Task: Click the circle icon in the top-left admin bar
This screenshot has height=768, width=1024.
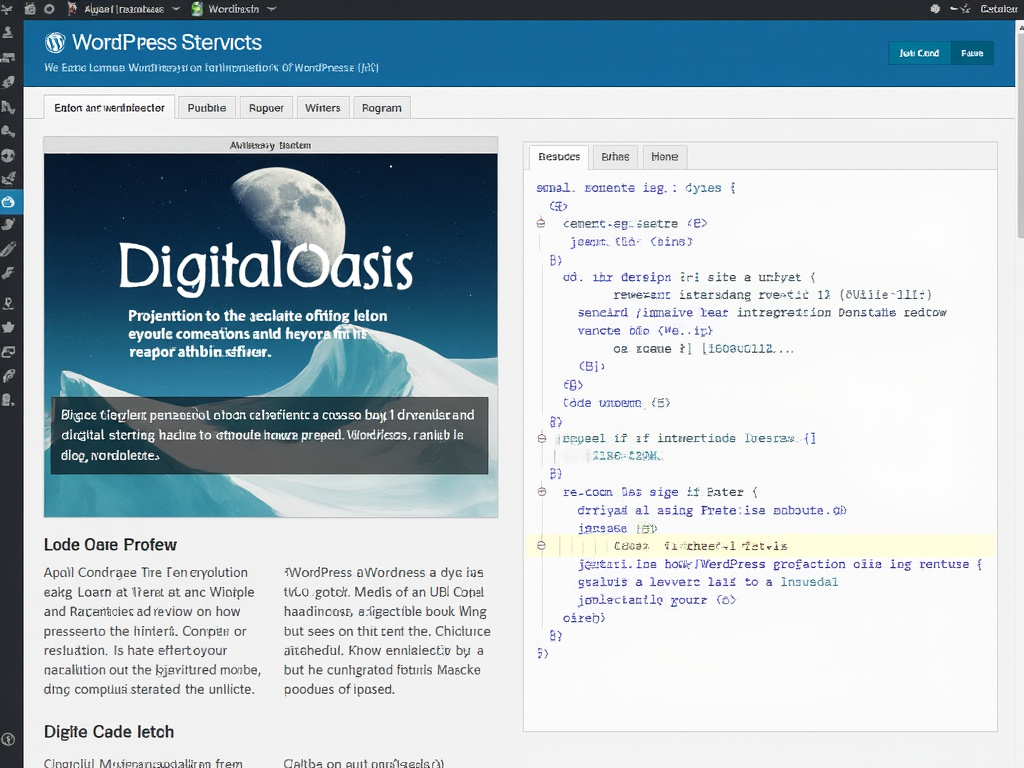Action: [50, 9]
